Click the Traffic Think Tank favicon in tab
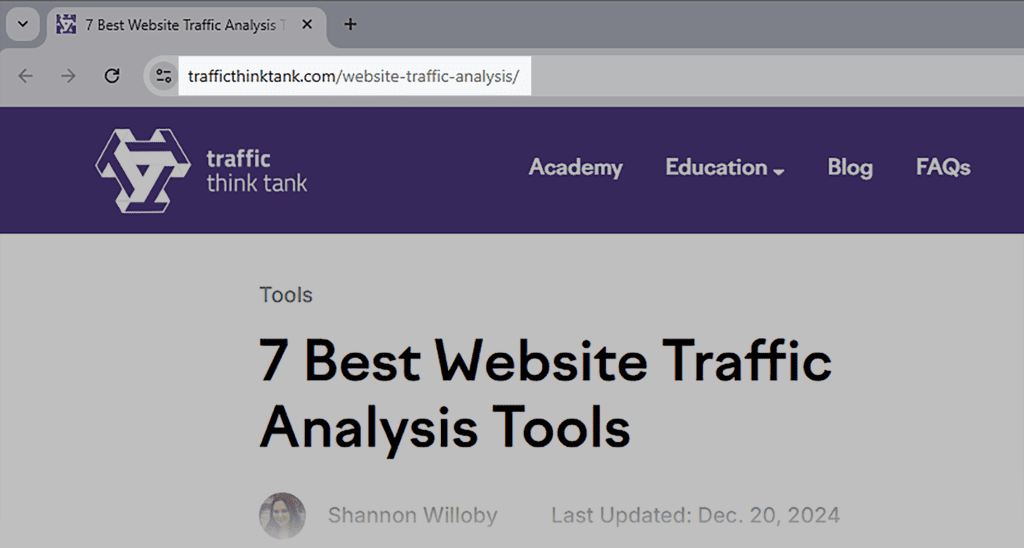Image resolution: width=1024 pixels, height=548 pixels. [x=67, y=25]
